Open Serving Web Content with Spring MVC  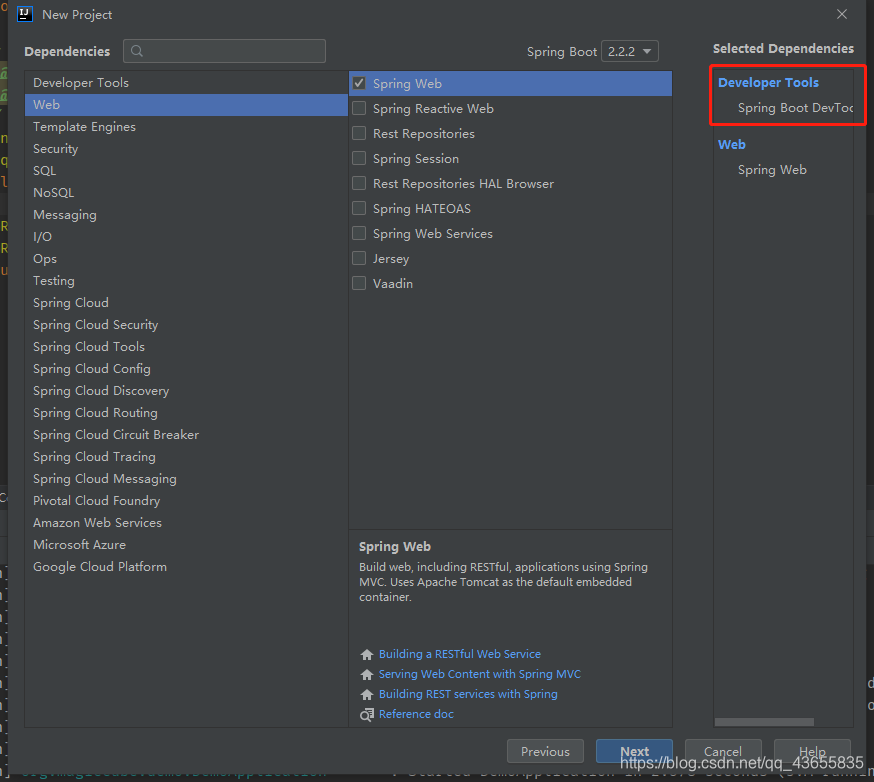480,674
